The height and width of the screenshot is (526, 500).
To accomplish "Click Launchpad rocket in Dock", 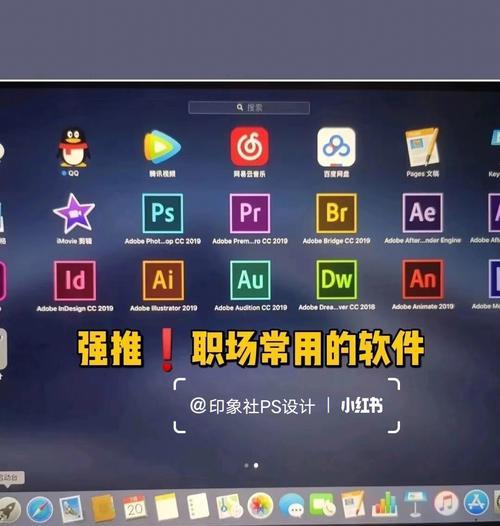I will click(x=9, y=510).
